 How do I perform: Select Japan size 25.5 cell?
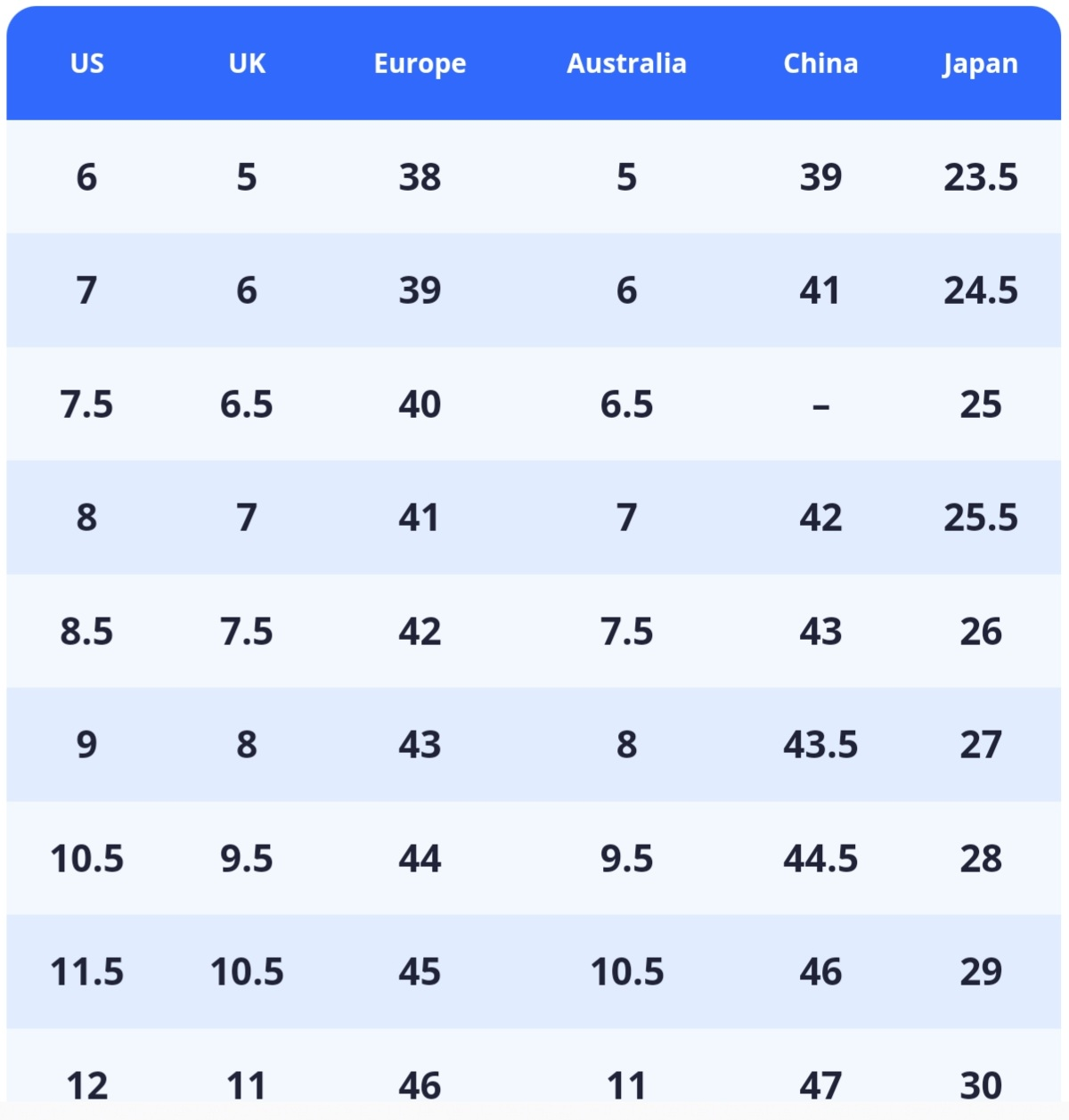980,518
